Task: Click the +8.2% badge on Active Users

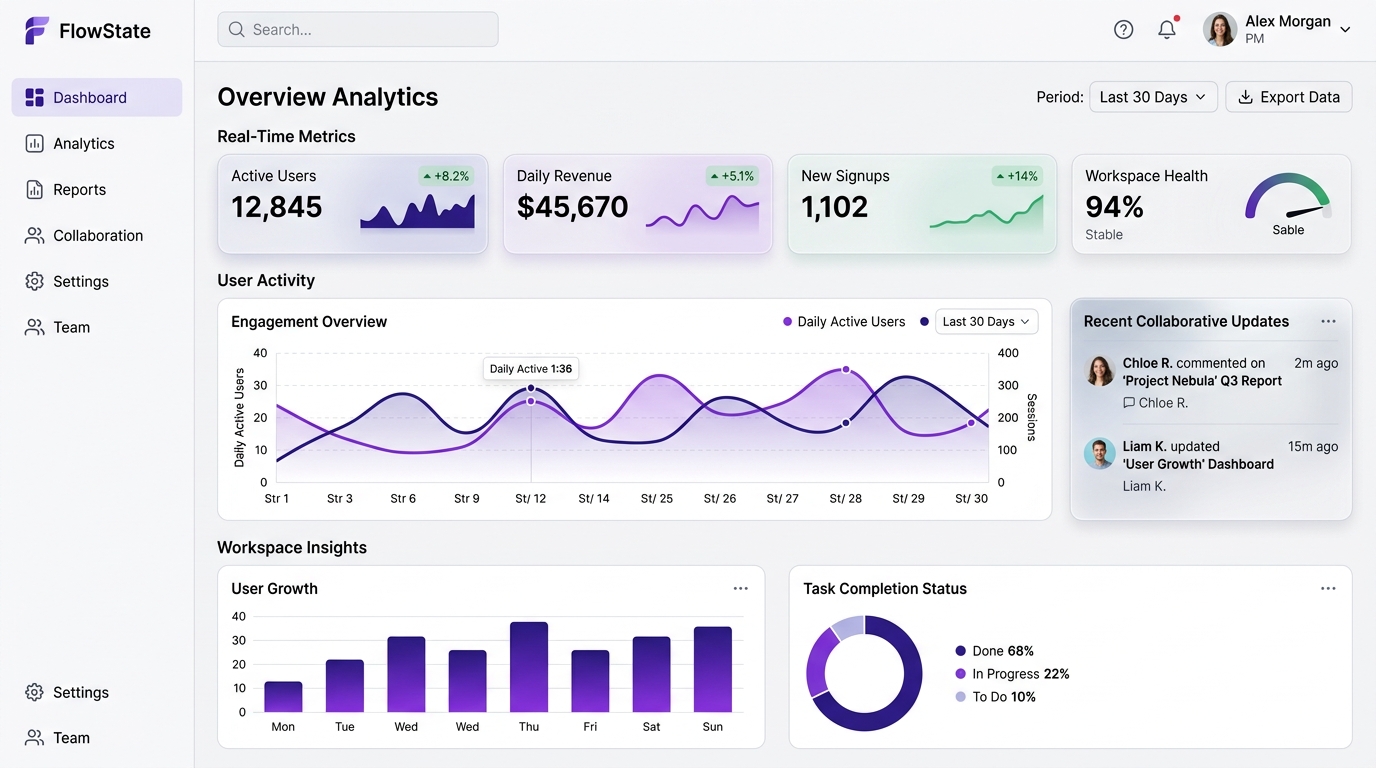Action: click(445, 176)
